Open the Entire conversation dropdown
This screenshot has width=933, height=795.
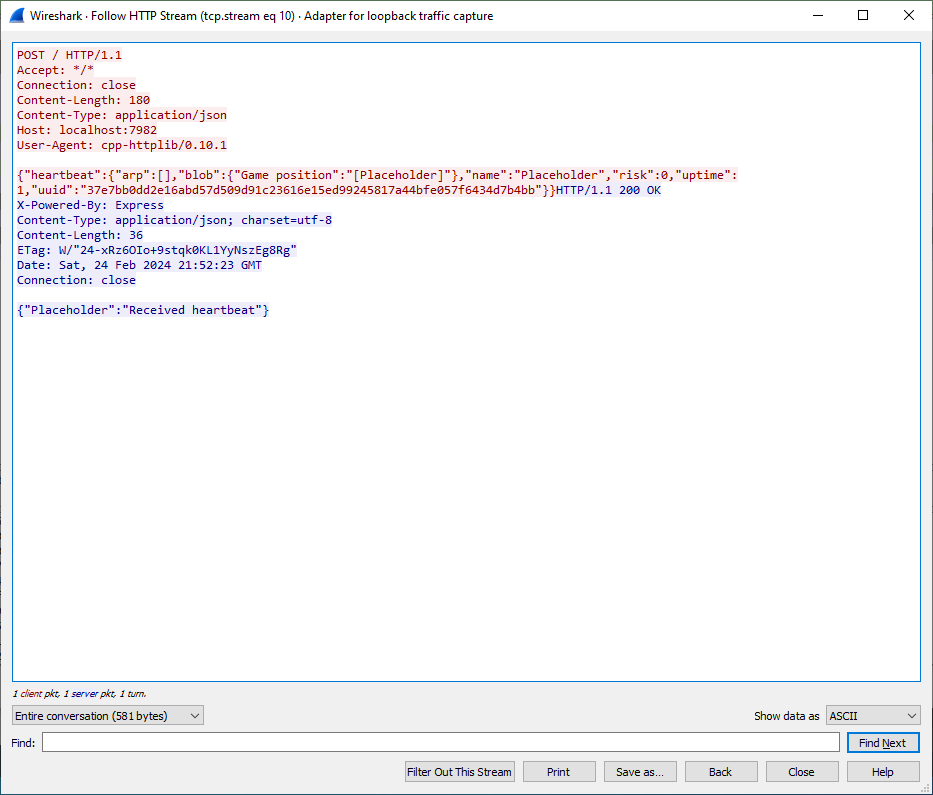pyautogui.click(x=108, y=716)
